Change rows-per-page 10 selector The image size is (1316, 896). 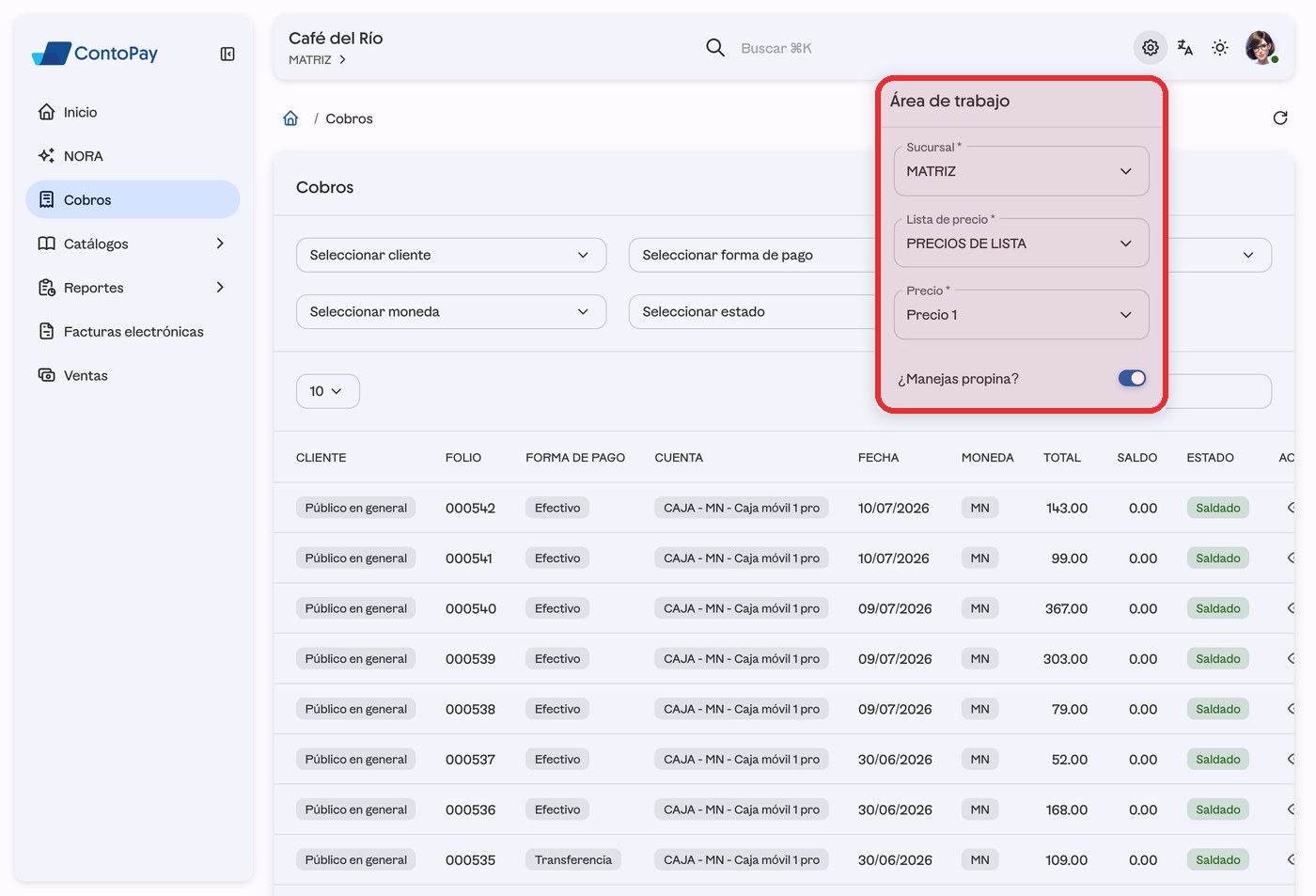327,391
